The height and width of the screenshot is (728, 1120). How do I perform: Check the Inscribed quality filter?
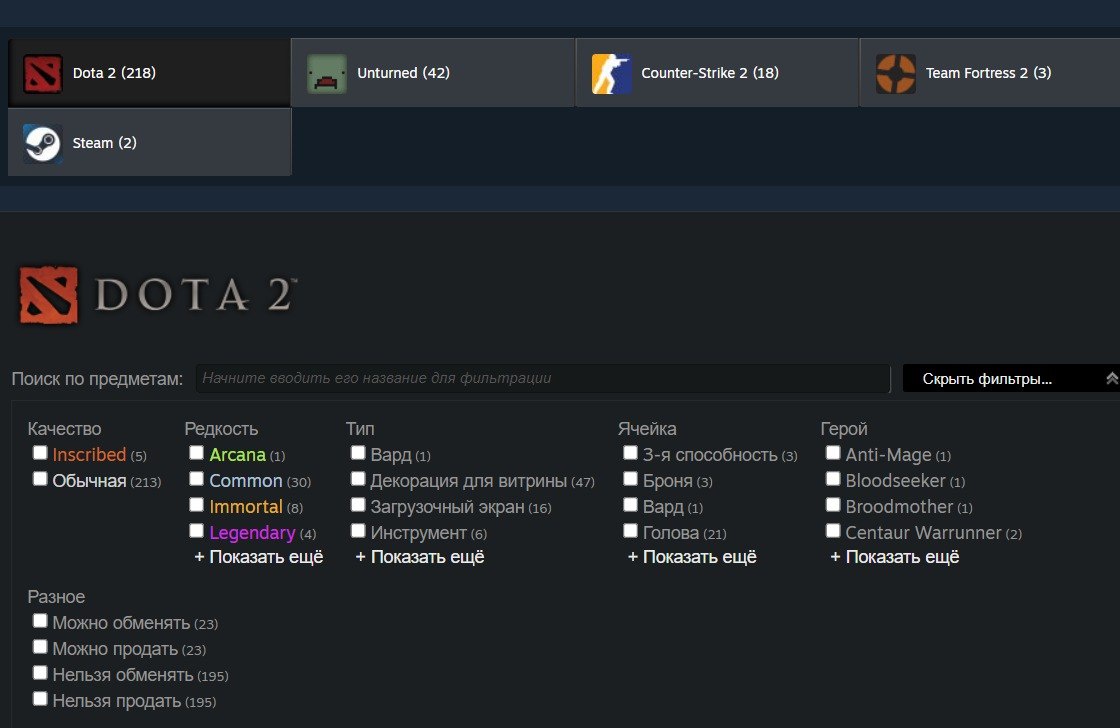40,453
